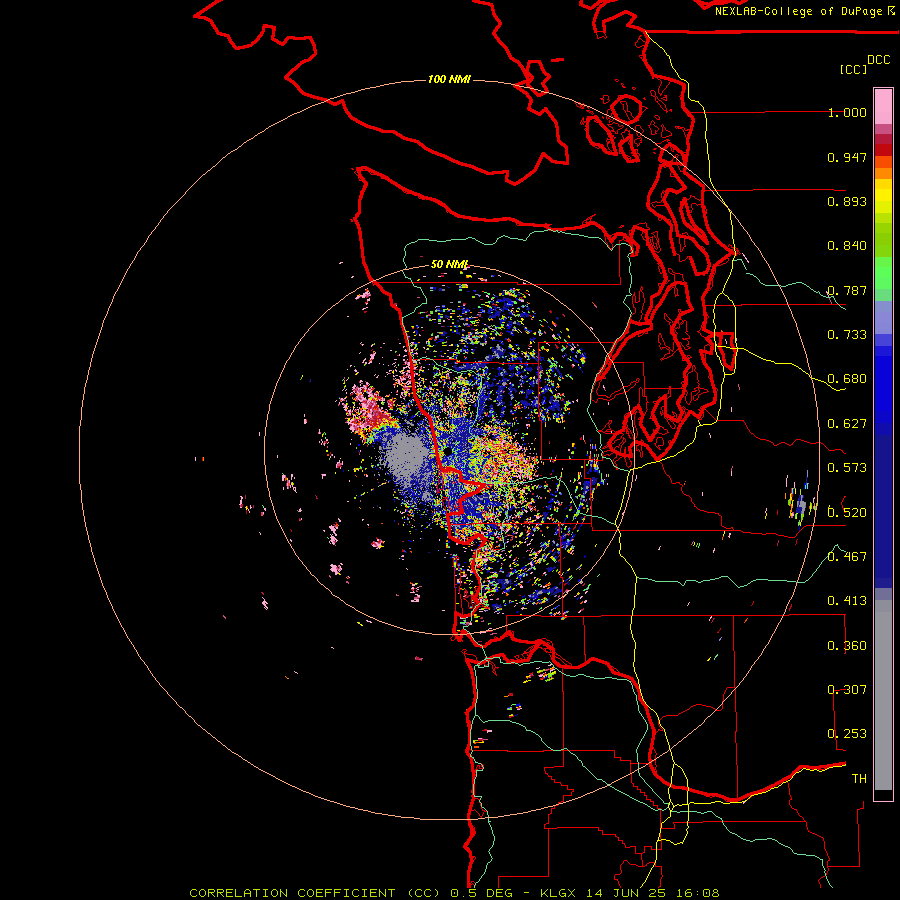Screen dimensions: 900x900
Task: Click the KLGX station identifier
Action: point(558,893)
